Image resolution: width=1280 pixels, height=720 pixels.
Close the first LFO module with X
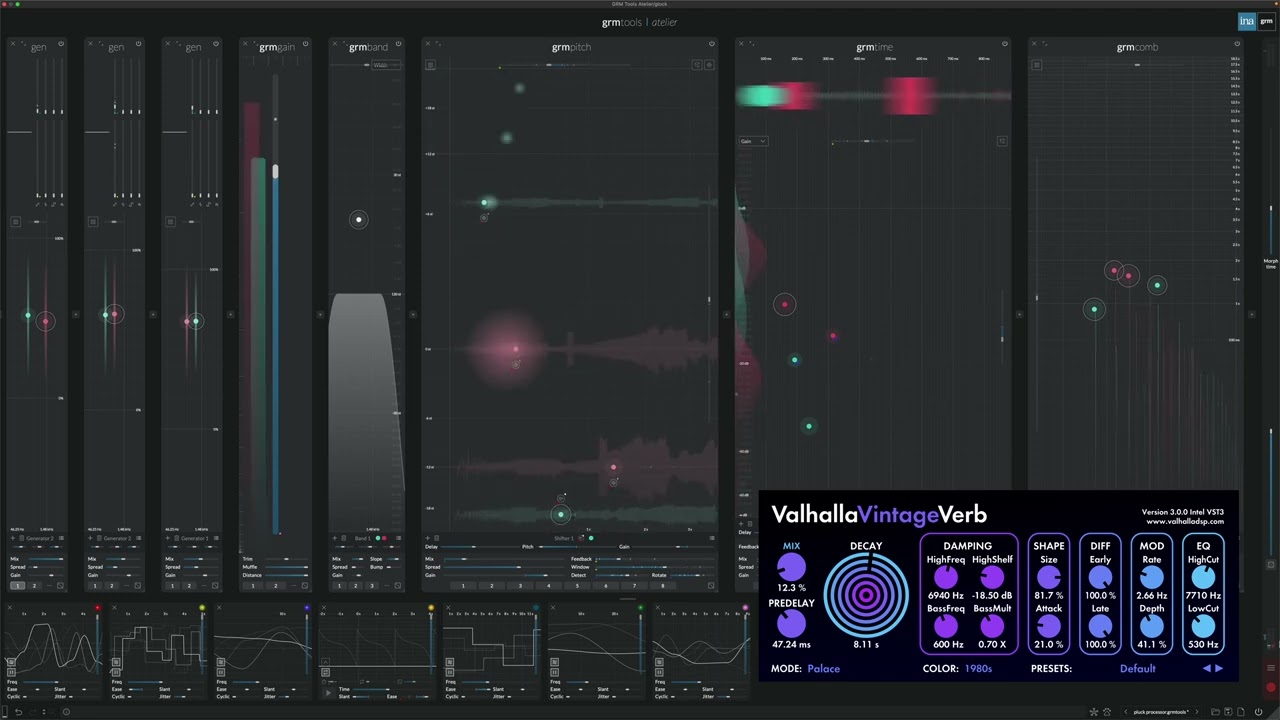(10, 607)
